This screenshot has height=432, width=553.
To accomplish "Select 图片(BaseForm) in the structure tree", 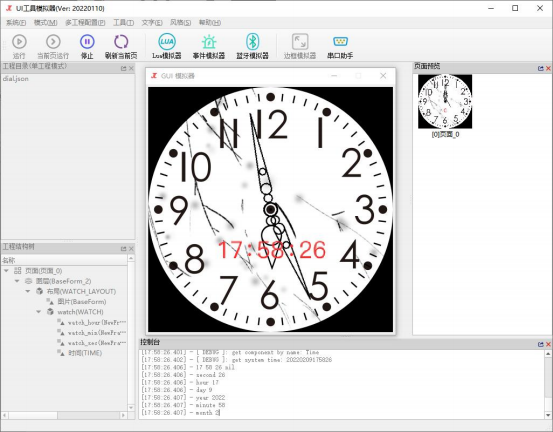I will [x=81, y=302].
